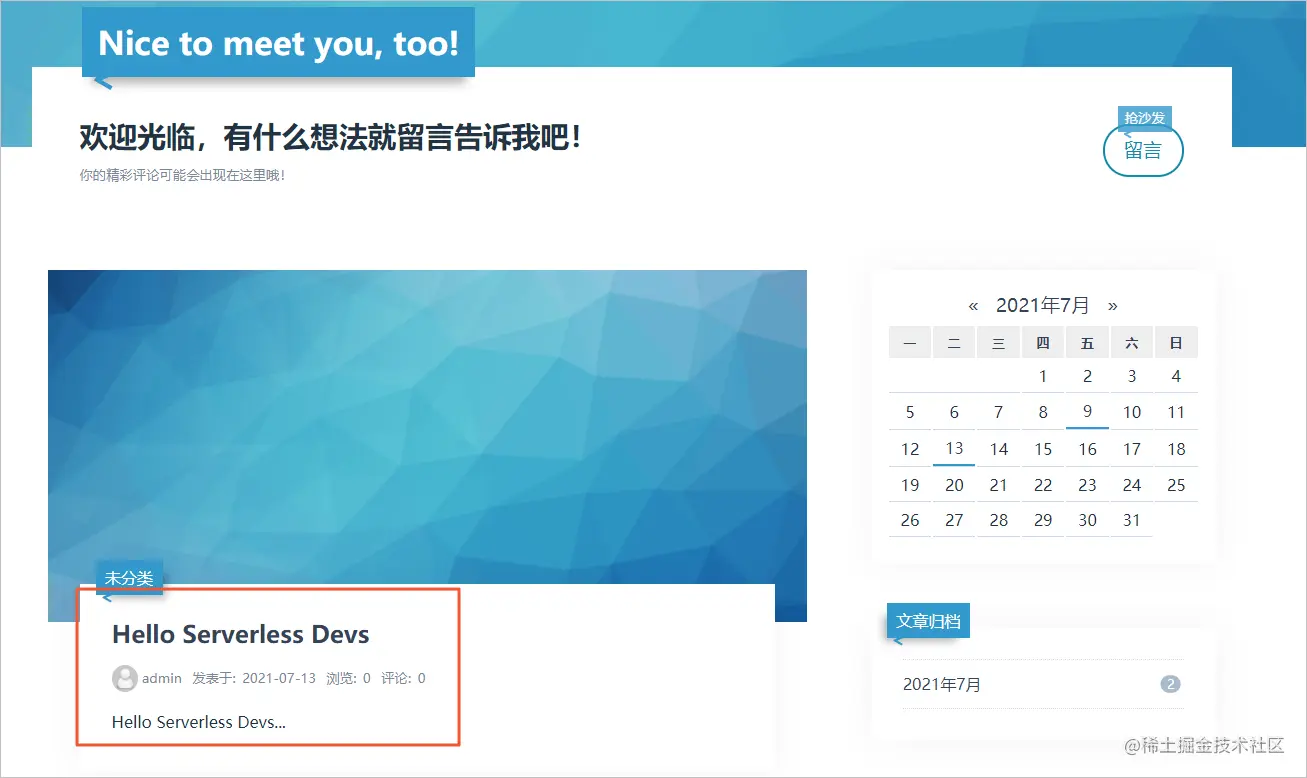This screenshot has height=778, width=1307.
Task: Click the 四 weekday header
Action: coord(1043,343)
